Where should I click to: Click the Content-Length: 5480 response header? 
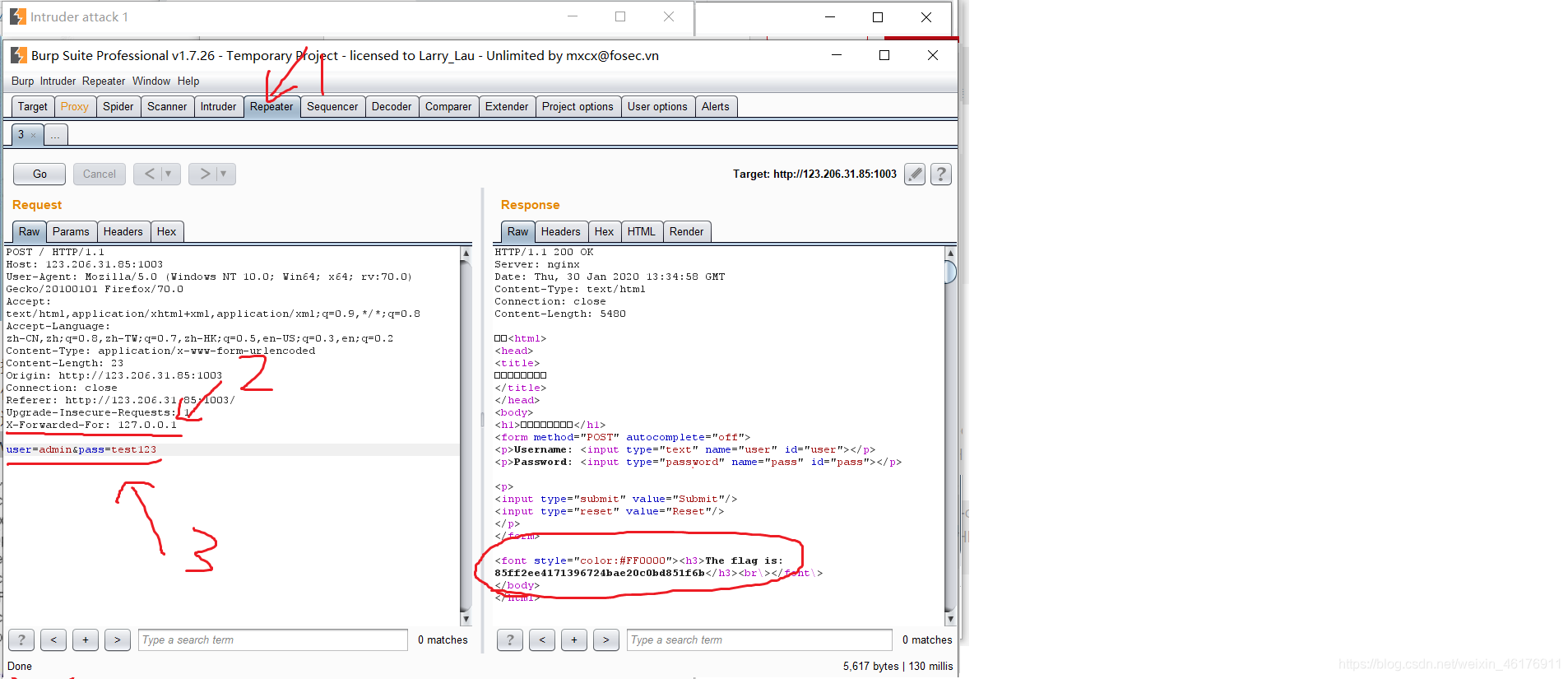pyautogui.click(x=560, y=314)
